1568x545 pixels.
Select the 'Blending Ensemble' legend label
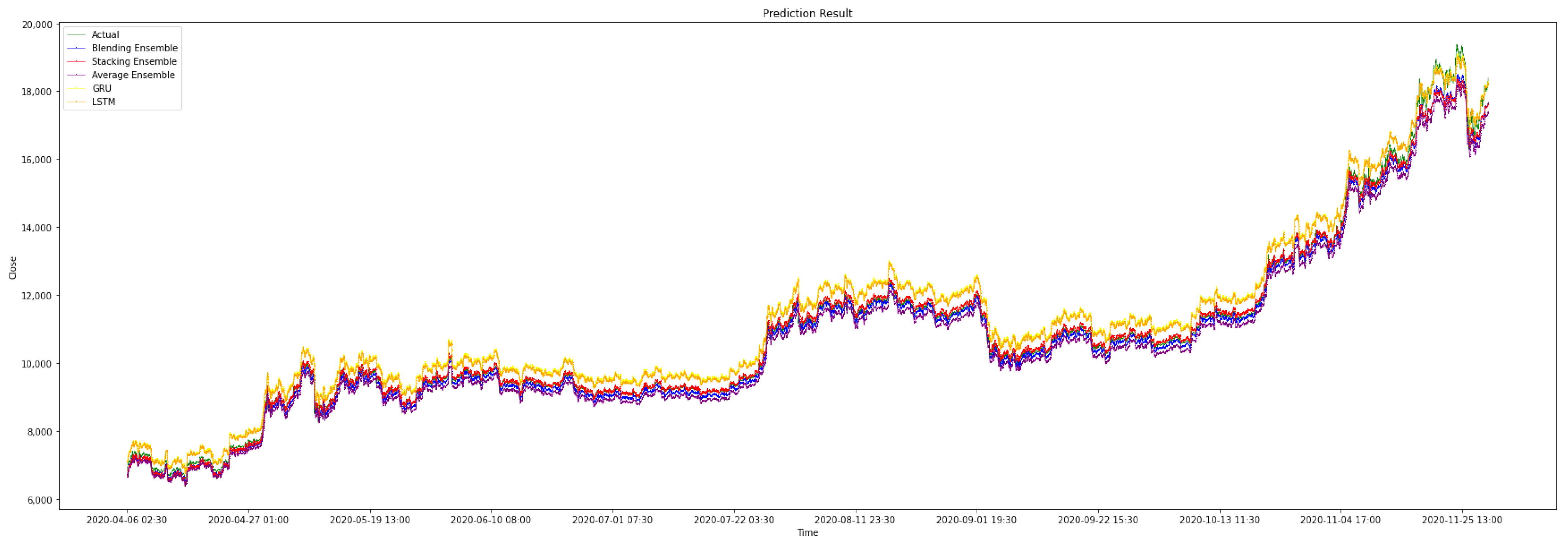pyautogui.click(x=134, y=48)
